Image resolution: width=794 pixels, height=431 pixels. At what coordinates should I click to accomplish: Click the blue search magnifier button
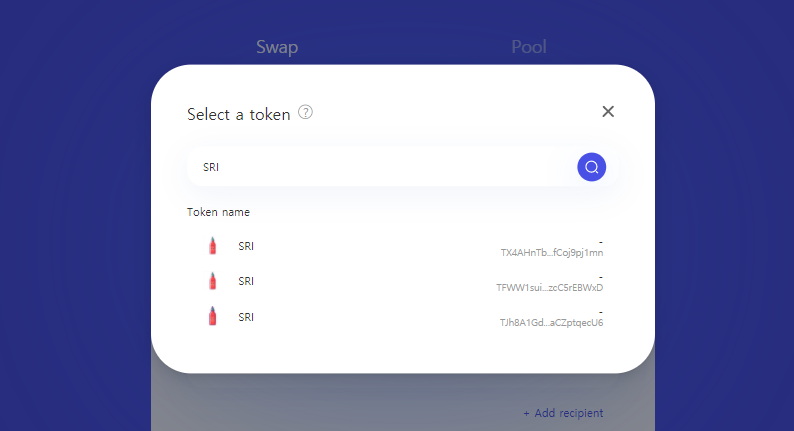coord(591,167)
